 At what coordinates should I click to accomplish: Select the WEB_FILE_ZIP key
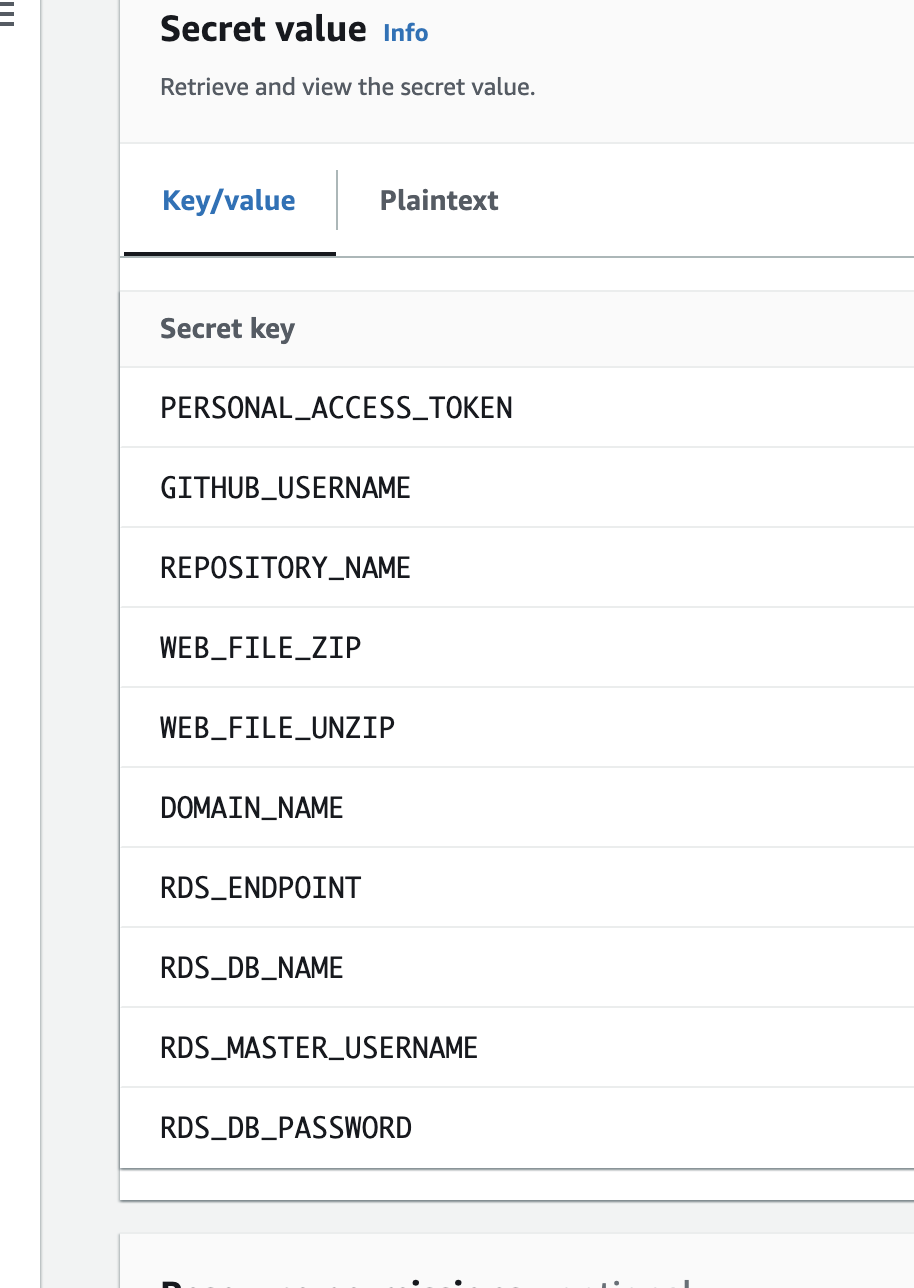click(260, 648)
